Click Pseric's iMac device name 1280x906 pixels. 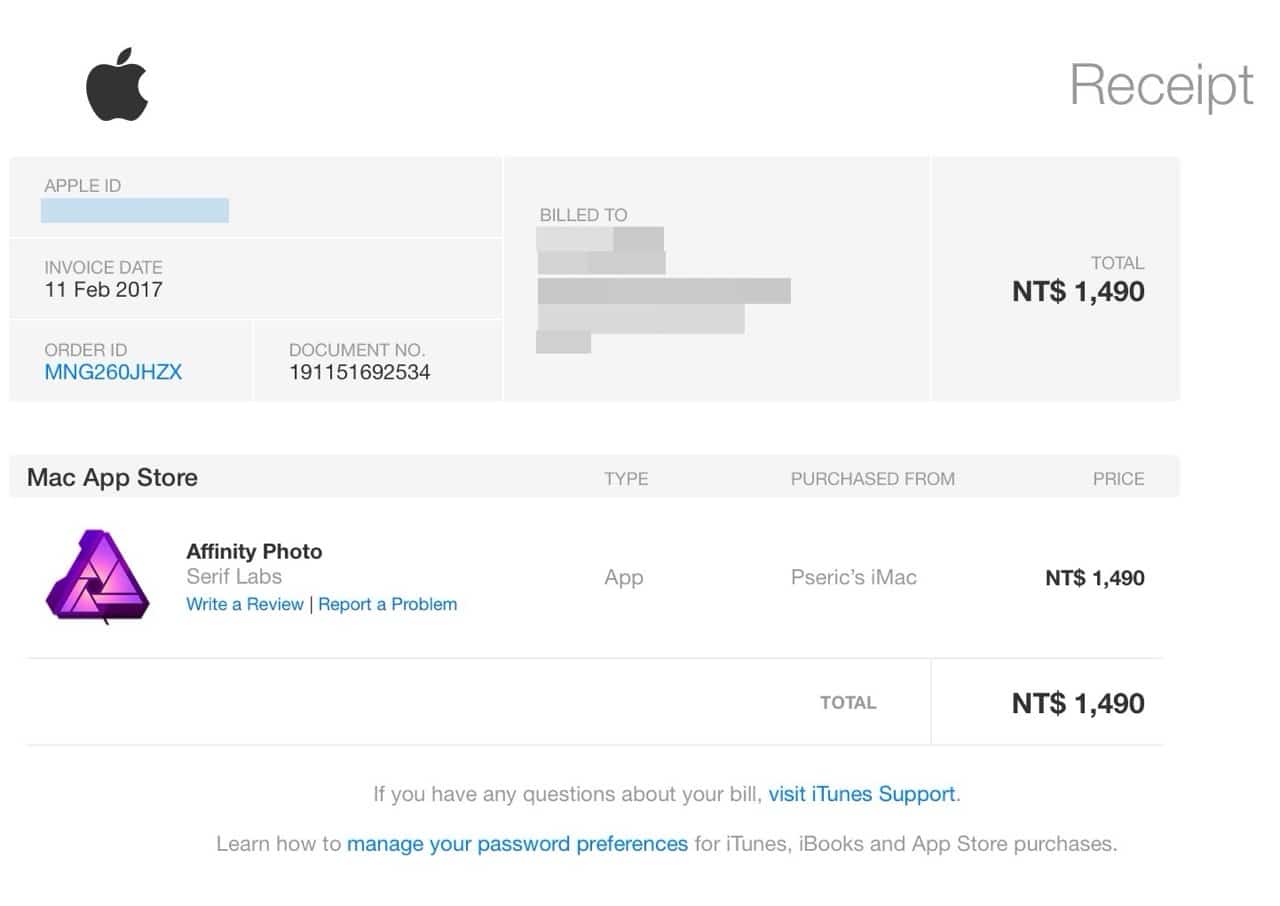(853, 578)
